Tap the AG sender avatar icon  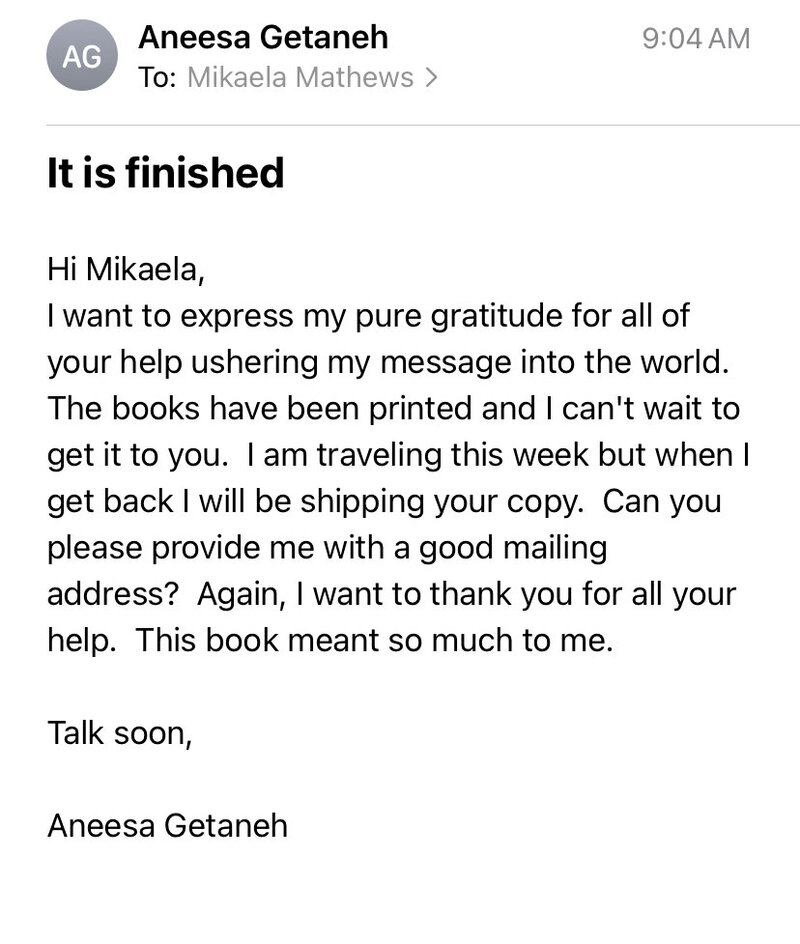(x=82, y=55)
